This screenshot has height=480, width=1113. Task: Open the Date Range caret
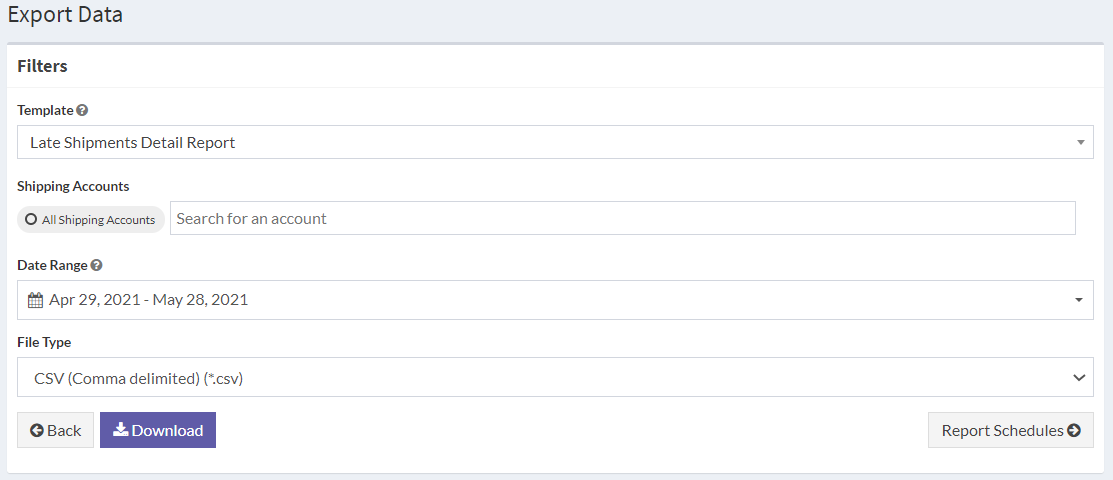(x=1079, y=300)
